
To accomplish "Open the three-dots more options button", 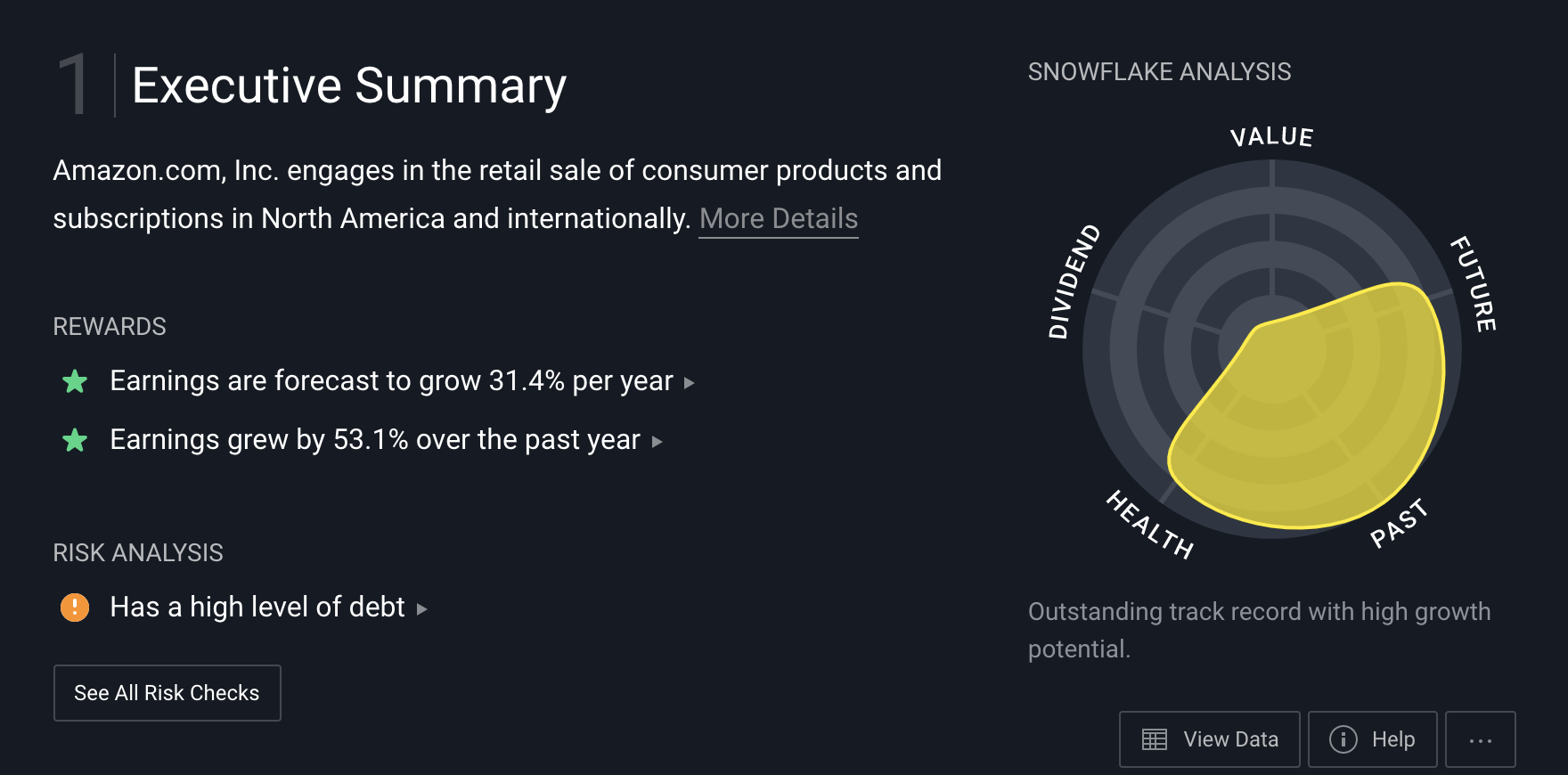I will (x=1481, y=739).
